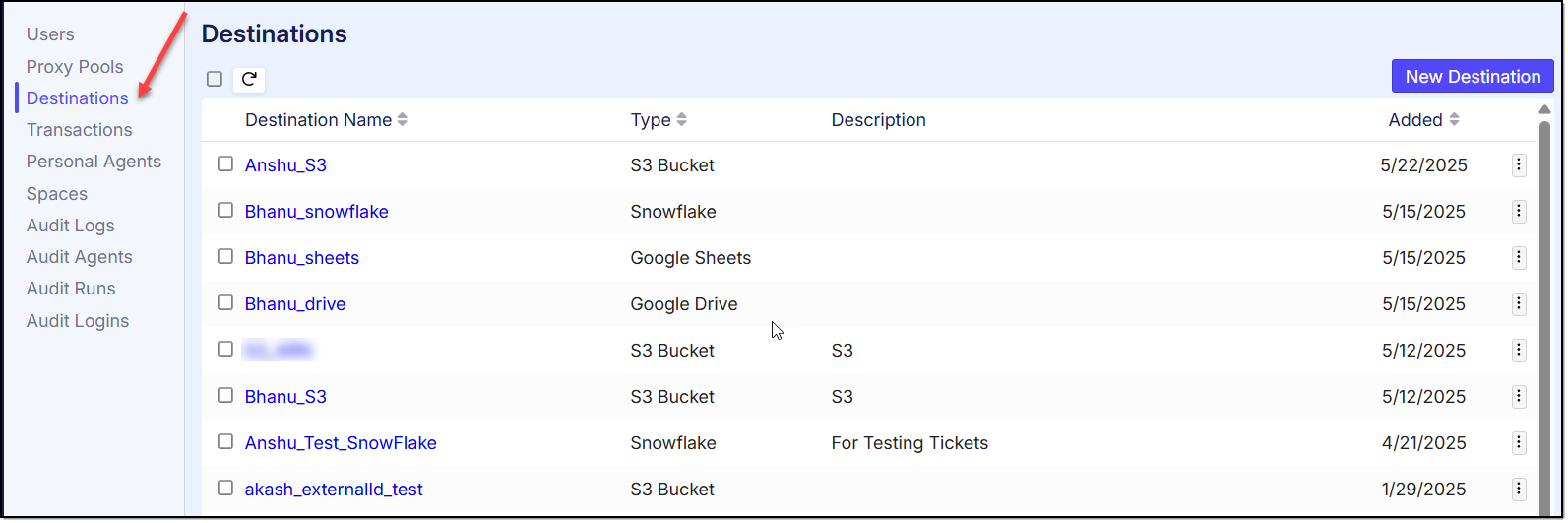This screenshot has width=1568, height=523.
Task: Open the three-dot menu for Bhanu_drive
Action: tap(1518, 304)
